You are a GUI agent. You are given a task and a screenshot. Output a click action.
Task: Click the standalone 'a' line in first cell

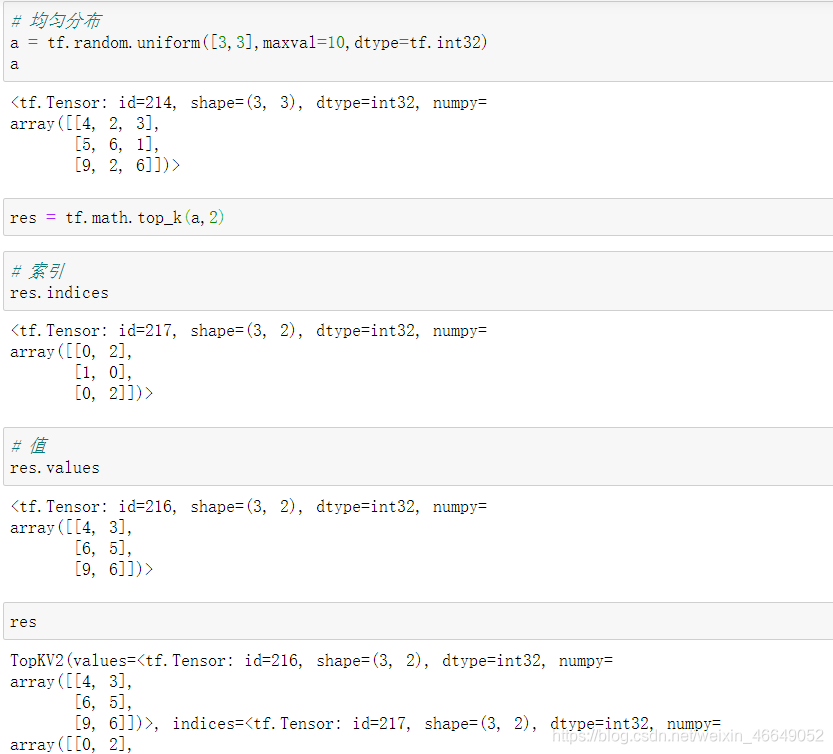click(x=14, y=65)
